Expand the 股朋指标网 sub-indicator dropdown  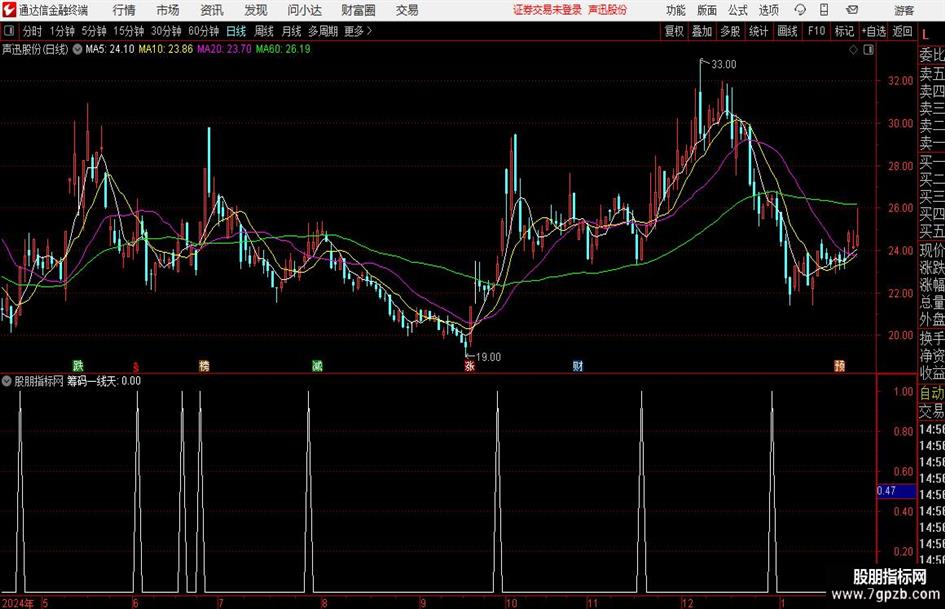(x=7, y=381)
